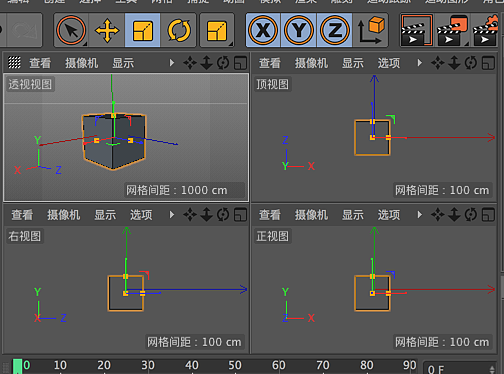Screen dimensions: 504x374
Task: Click perspective view pan camera icon
Action: click(x=190, y=63)
